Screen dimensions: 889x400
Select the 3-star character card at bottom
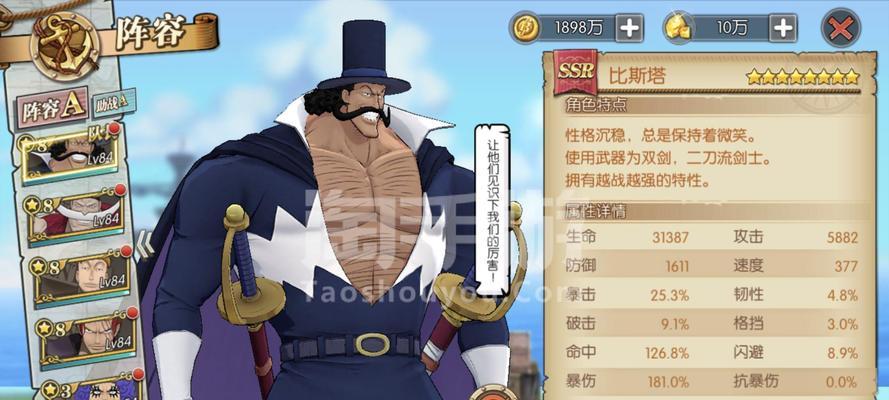click(x=91, y=387)
